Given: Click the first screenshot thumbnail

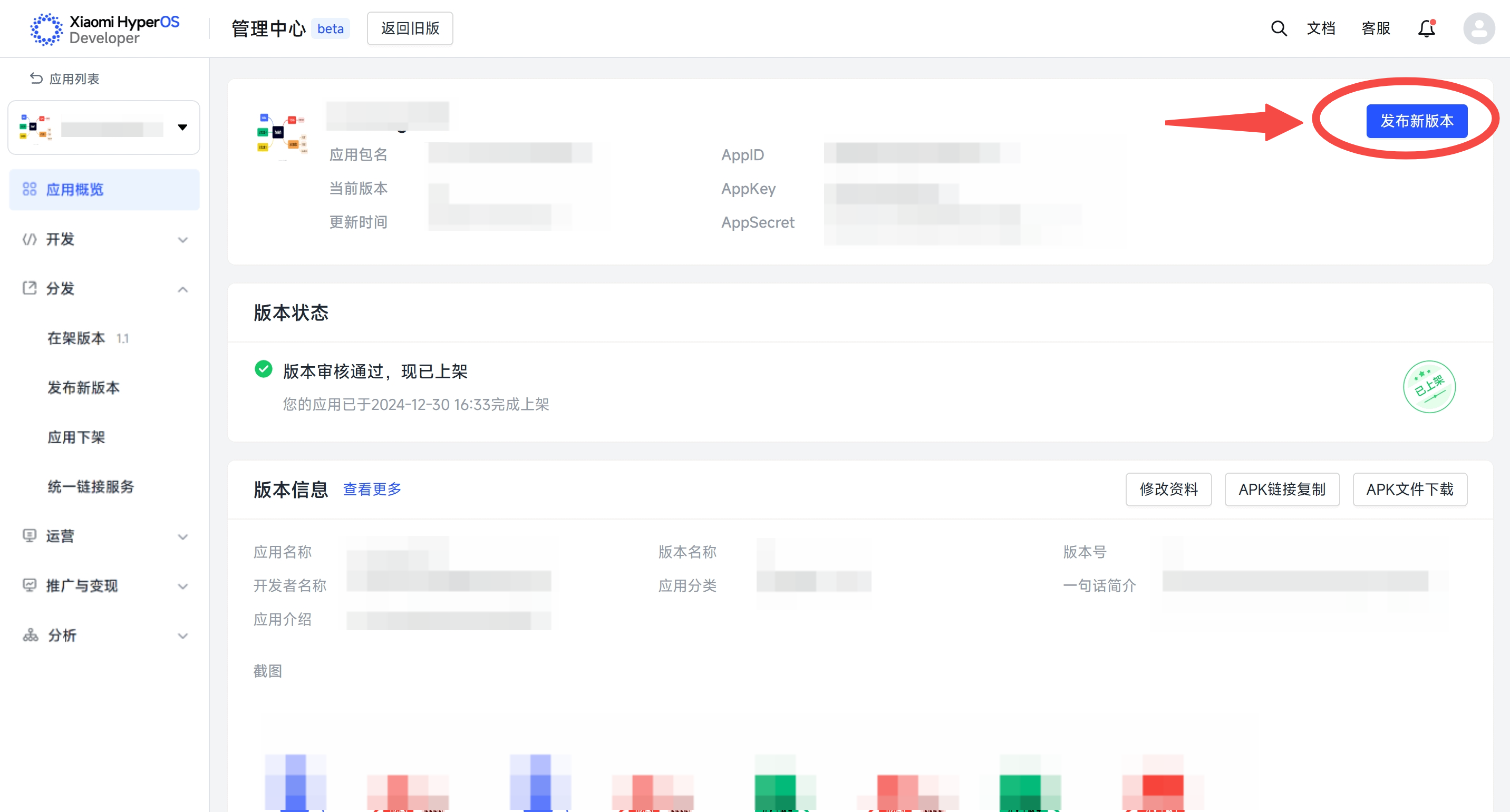Looking at the screenshot, I should click(x=296, y=782).
